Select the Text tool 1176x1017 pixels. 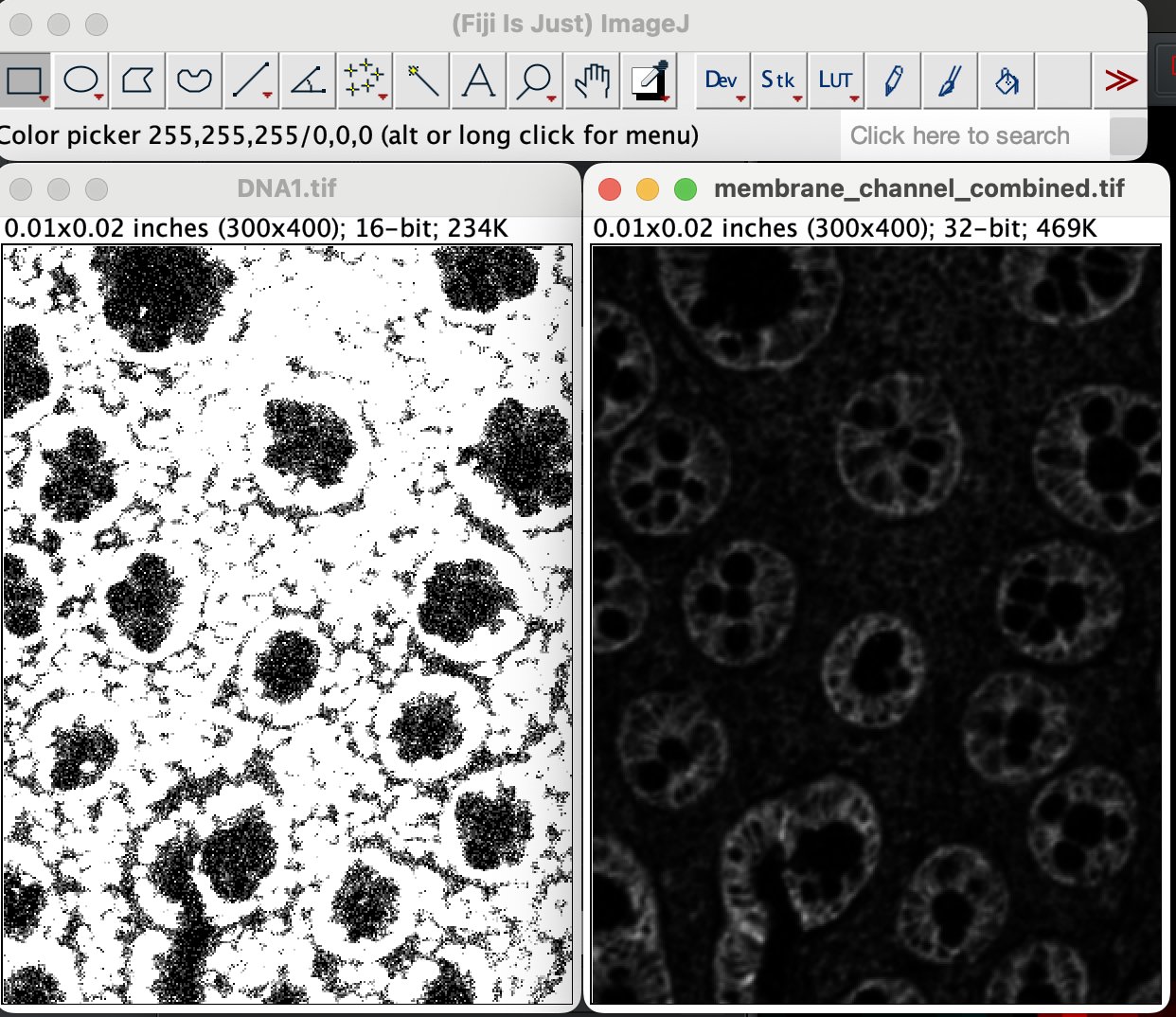479,80
